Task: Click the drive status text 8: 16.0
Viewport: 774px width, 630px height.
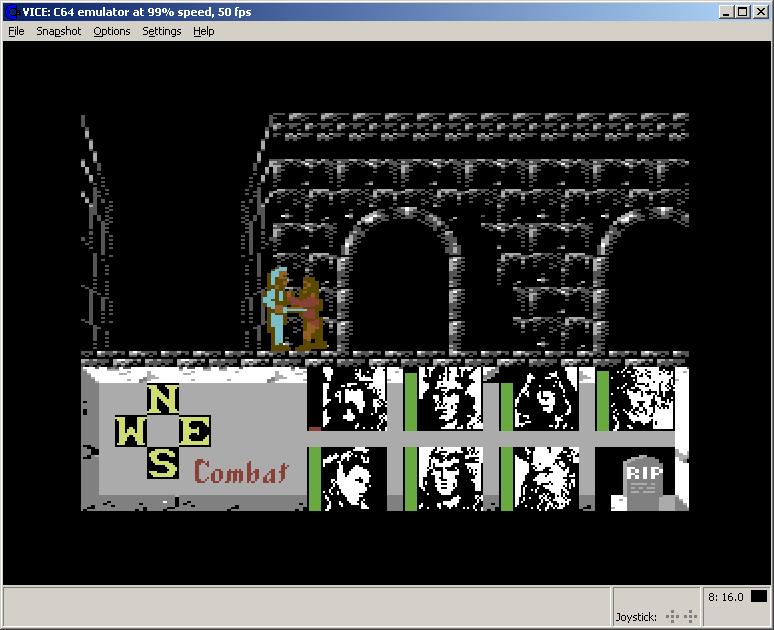Action: coord(726,597)
